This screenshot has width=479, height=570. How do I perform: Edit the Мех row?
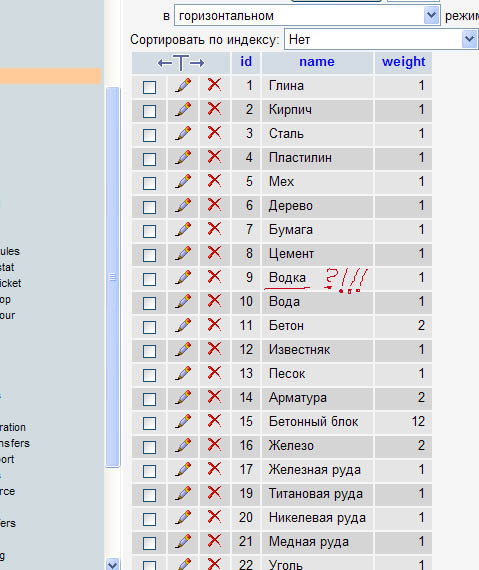click(x=182, y=181)
